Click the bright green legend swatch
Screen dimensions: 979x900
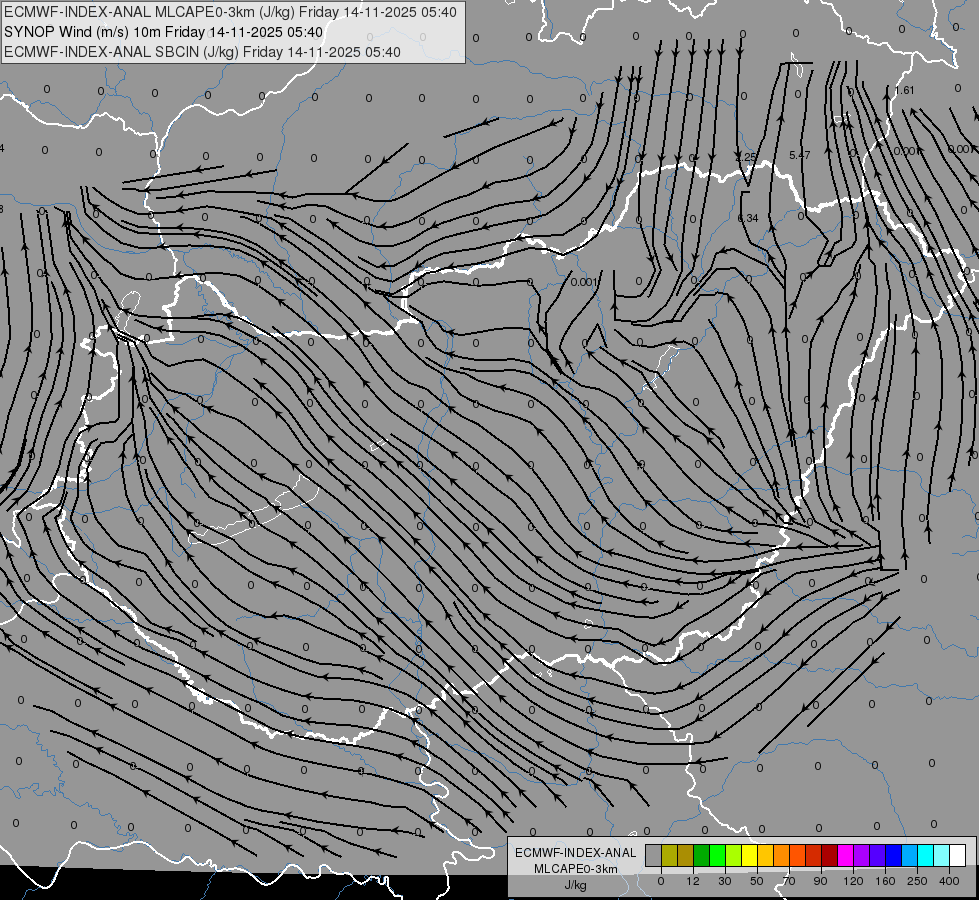point(717,855)
